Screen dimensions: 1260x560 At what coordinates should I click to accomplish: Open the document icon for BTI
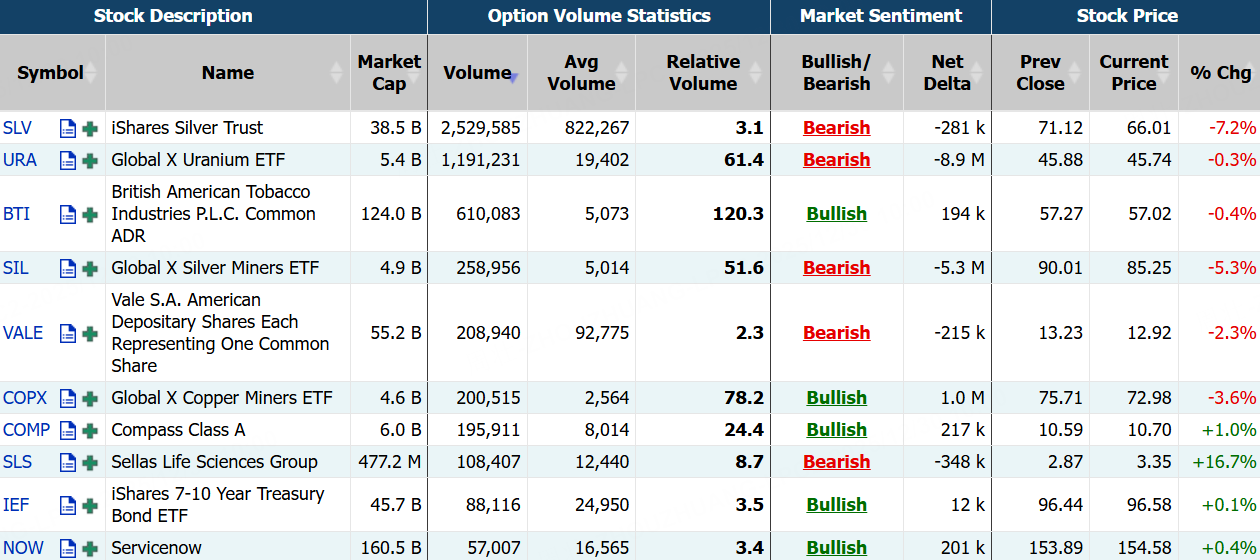coord(68,214)
